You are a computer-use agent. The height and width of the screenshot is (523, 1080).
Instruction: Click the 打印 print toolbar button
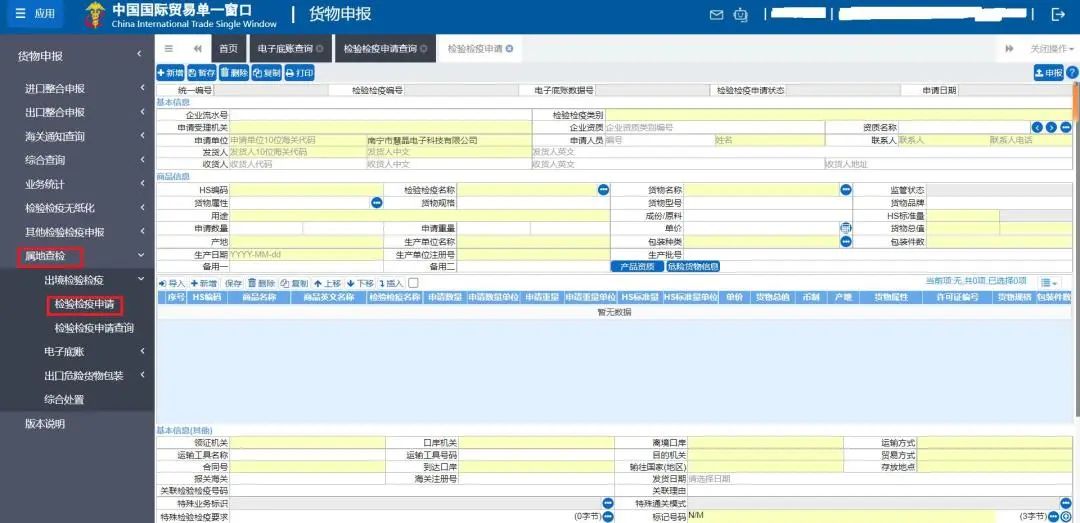coord(300,73)
